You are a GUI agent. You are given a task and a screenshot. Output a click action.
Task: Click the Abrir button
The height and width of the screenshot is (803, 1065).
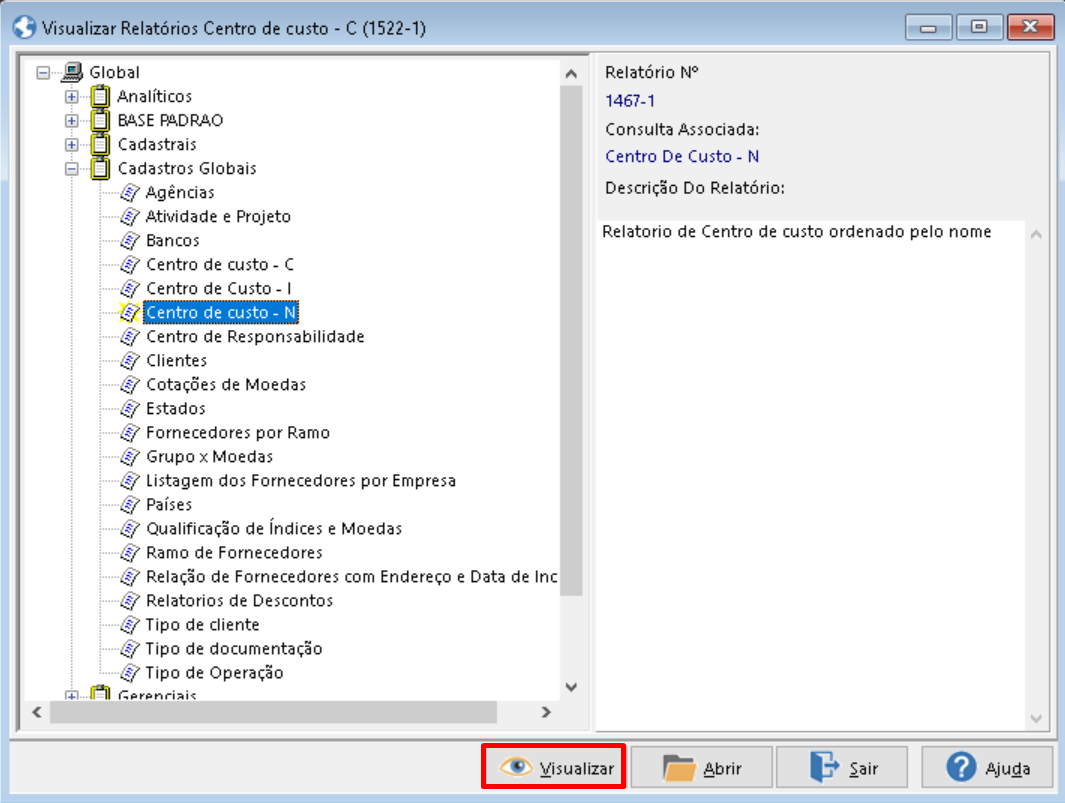tap(702, 767)
